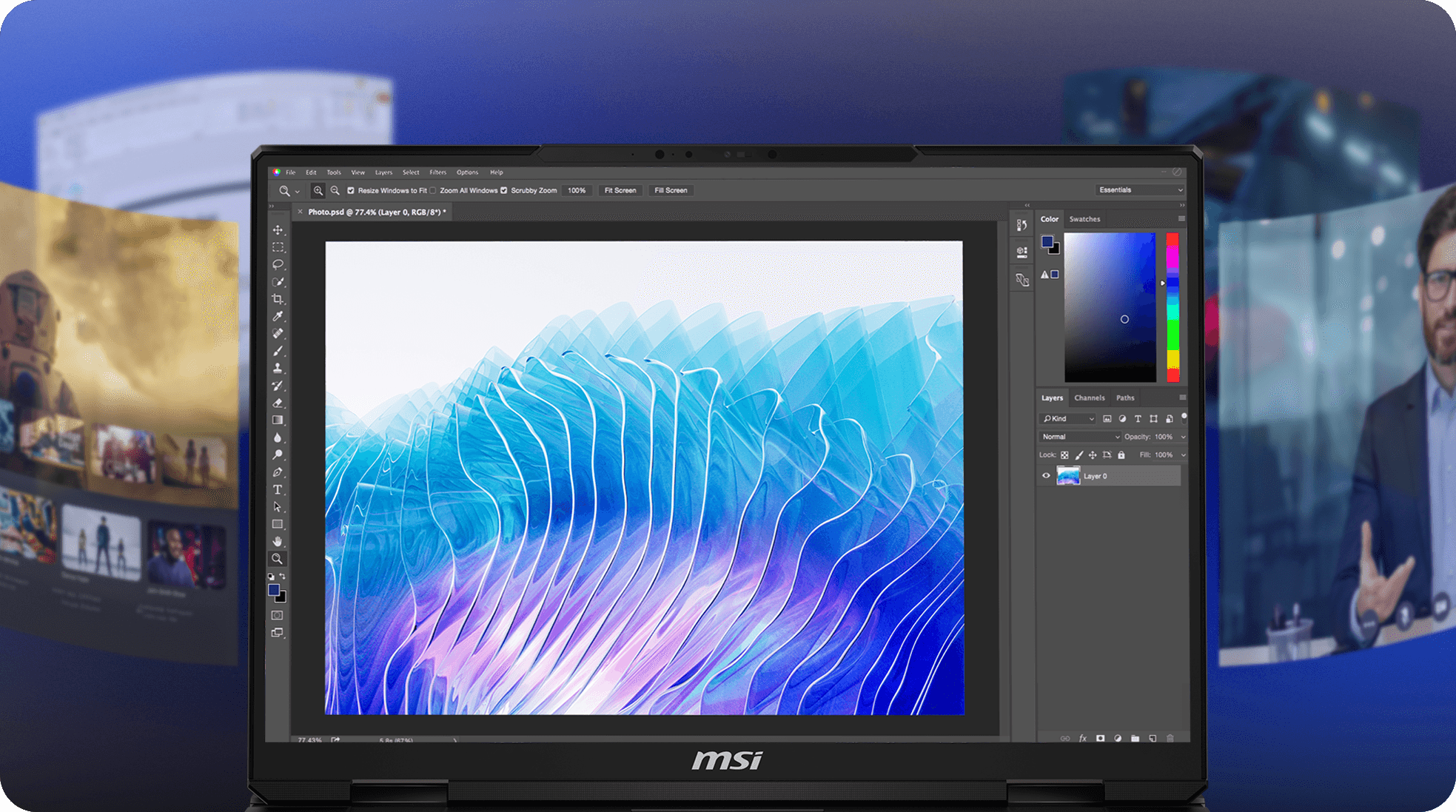Viewport: 1456px width, 812px height.
Task: Uncheck Resize Windows to Fit
Action: 350,190
